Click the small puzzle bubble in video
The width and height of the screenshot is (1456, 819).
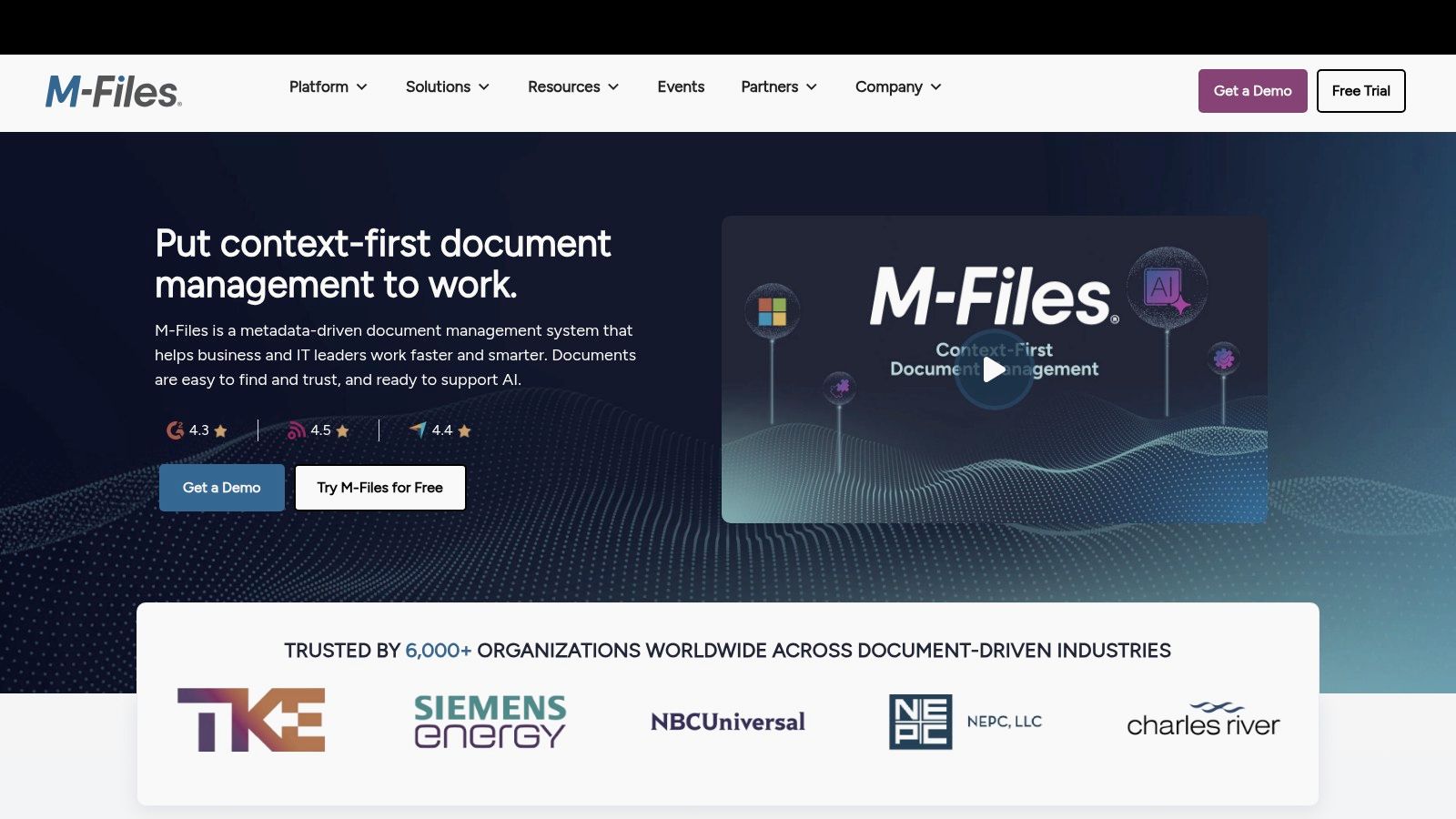[x=840, y=388]
